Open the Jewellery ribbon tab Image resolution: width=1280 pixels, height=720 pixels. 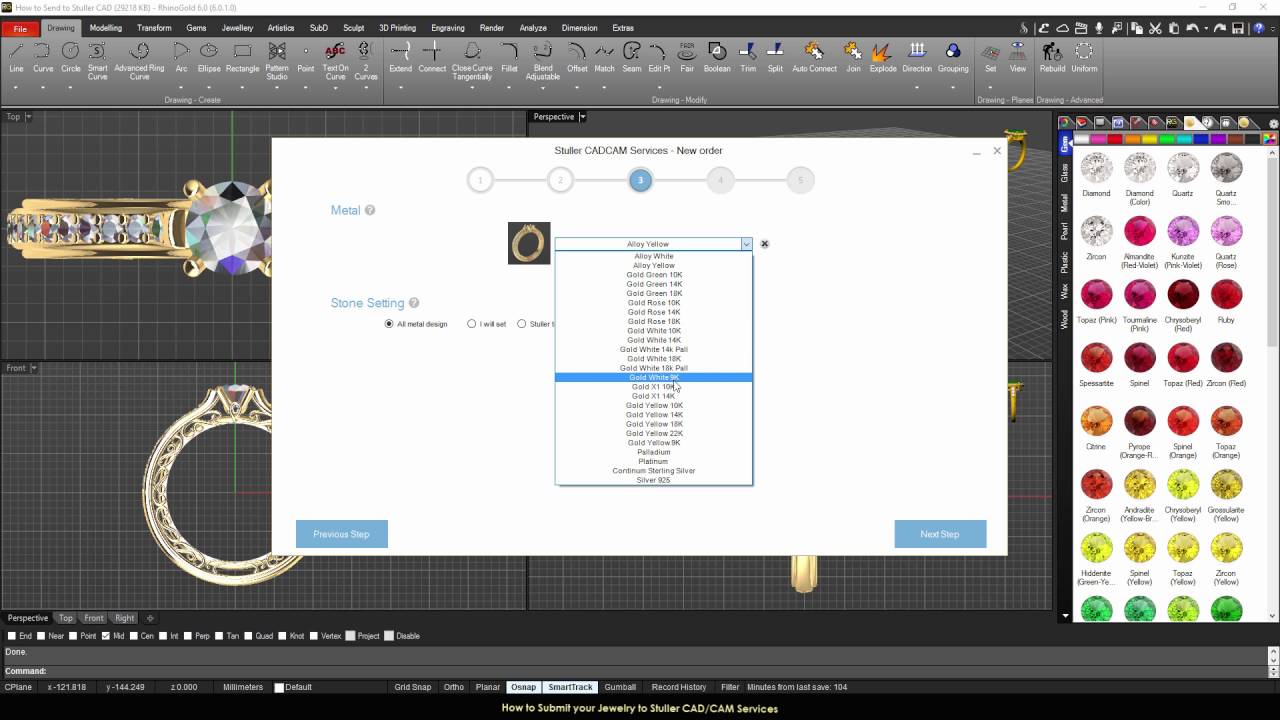click(x=237, y=28)
